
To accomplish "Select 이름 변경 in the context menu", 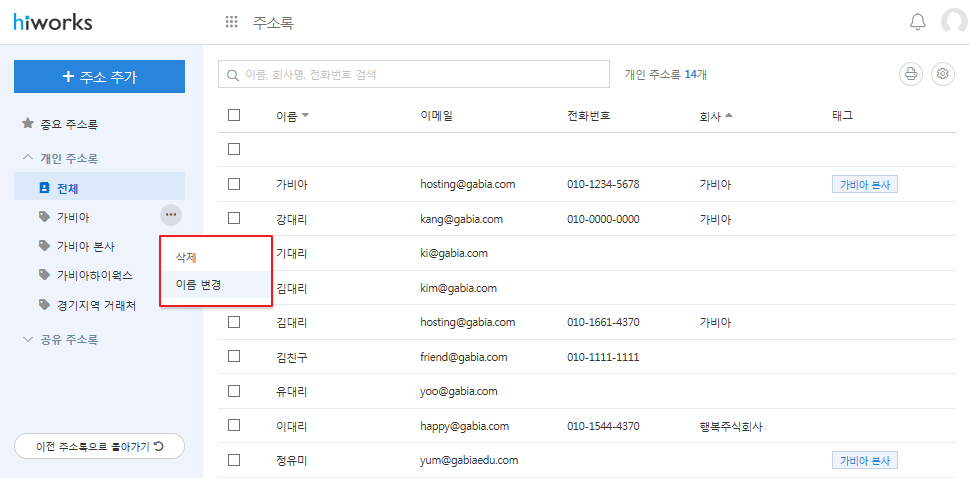I will point(198,285).
